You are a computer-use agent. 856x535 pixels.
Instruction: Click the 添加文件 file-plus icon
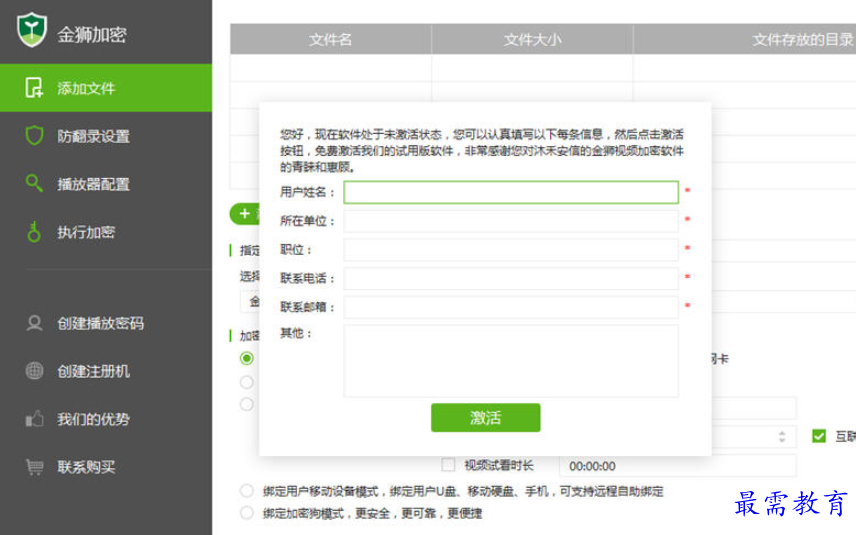coord(34,87)
